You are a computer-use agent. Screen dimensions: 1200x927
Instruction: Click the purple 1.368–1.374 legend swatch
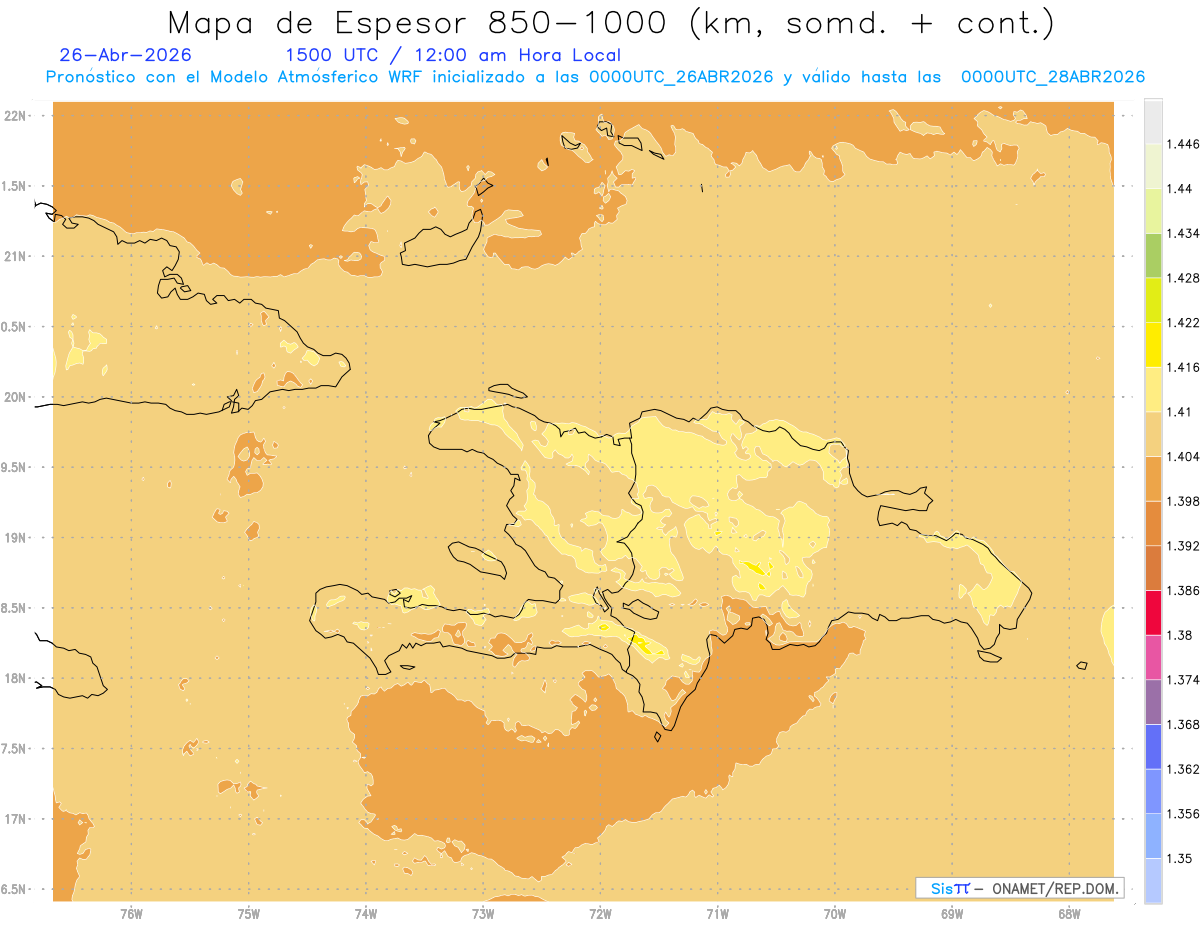[1153, 701]
